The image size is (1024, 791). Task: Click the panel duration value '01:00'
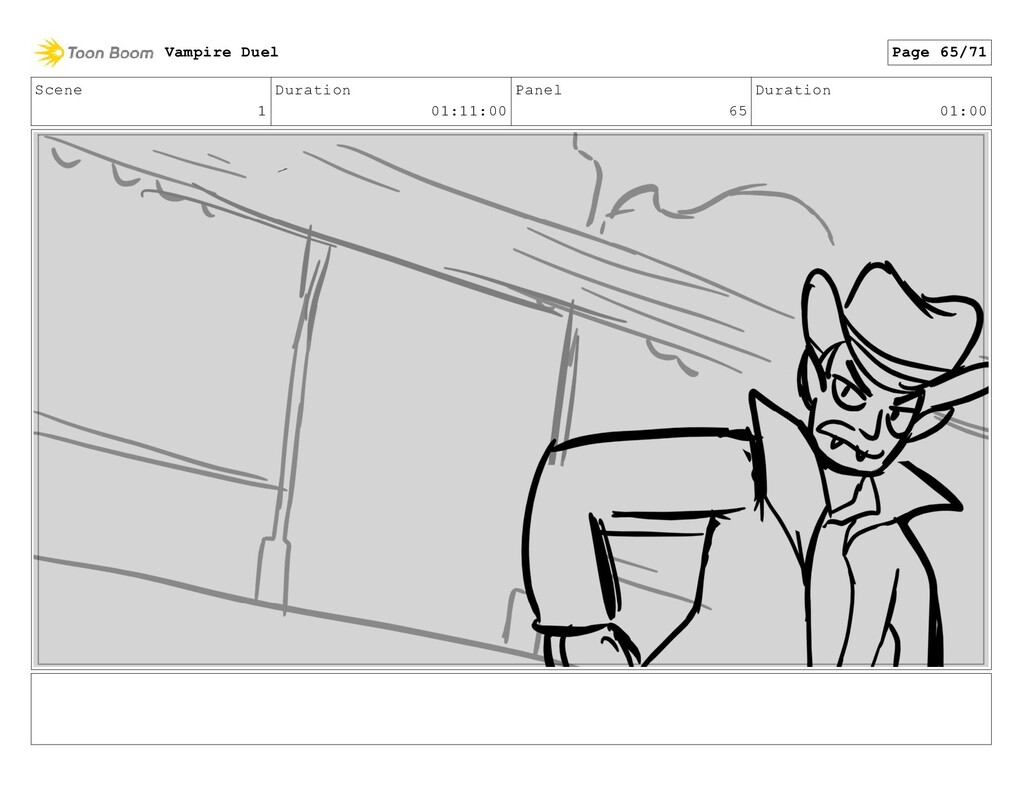pos(963,111)
